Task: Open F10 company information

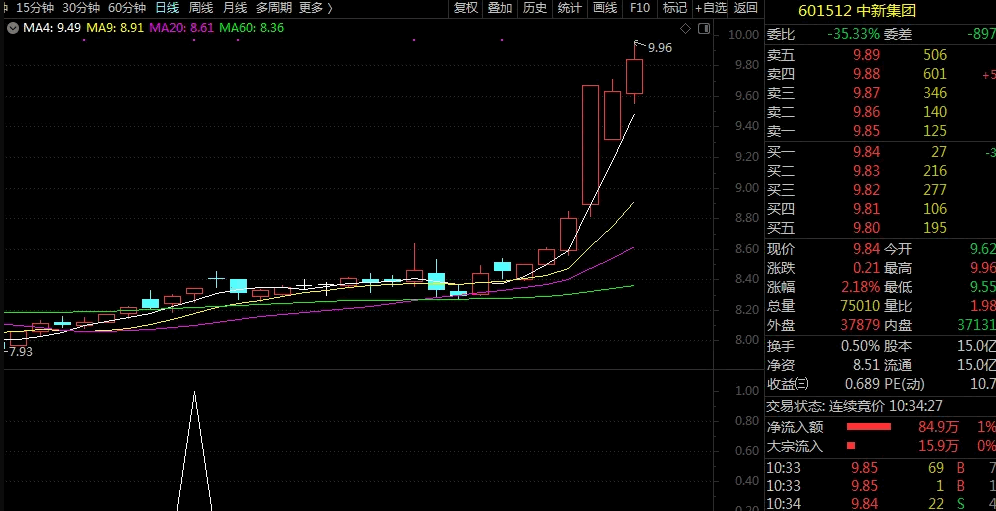Action: tap(640, 8)
